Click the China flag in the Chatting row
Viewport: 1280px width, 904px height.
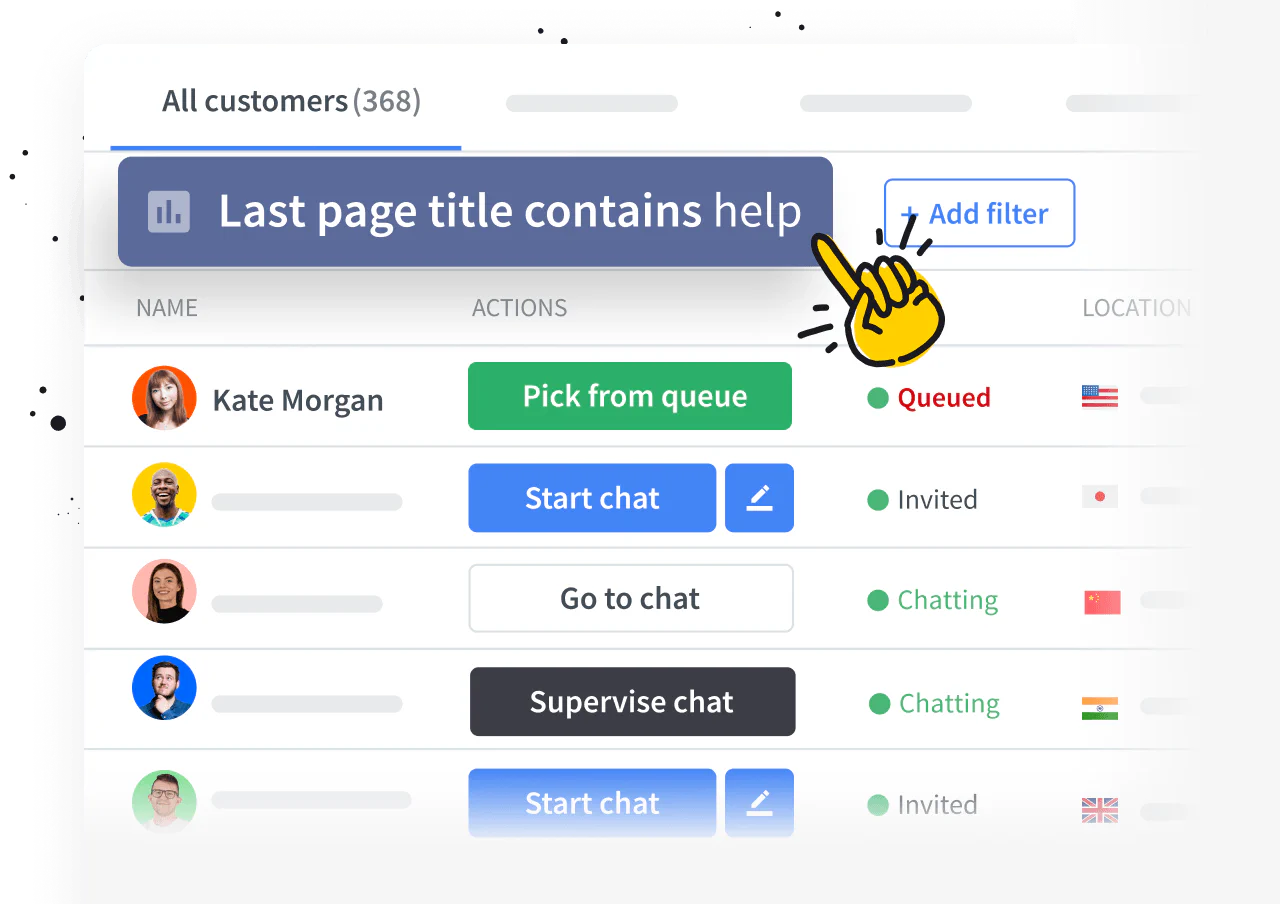tap(1099, 599)
